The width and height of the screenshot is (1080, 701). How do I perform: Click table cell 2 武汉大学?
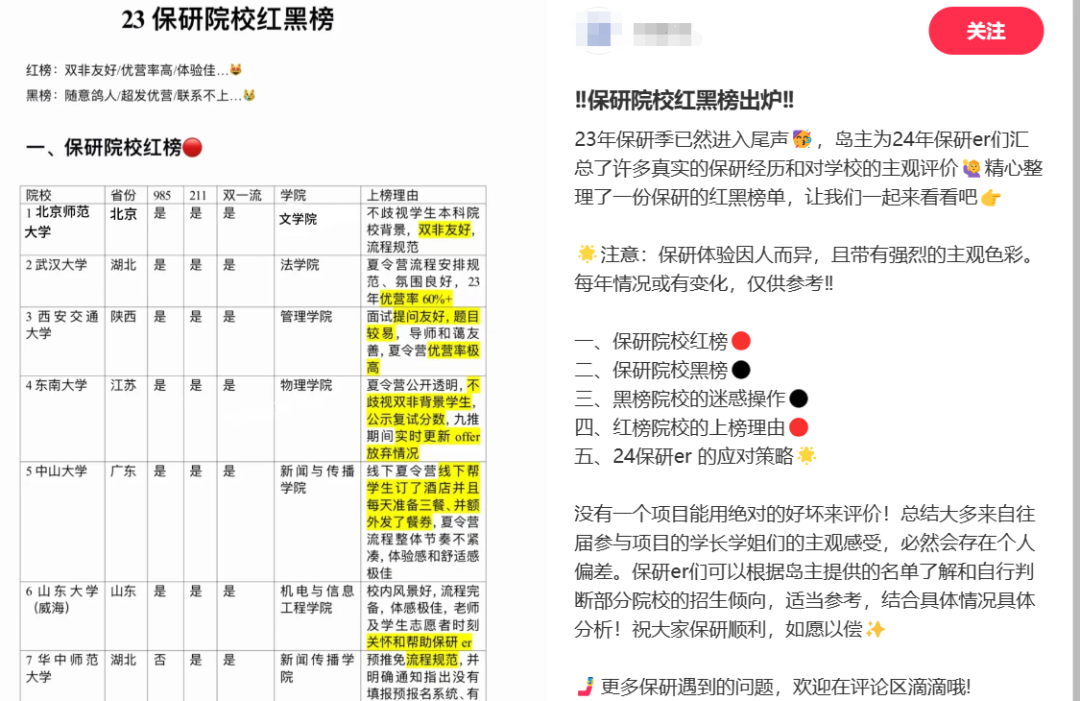coord(63,282)
